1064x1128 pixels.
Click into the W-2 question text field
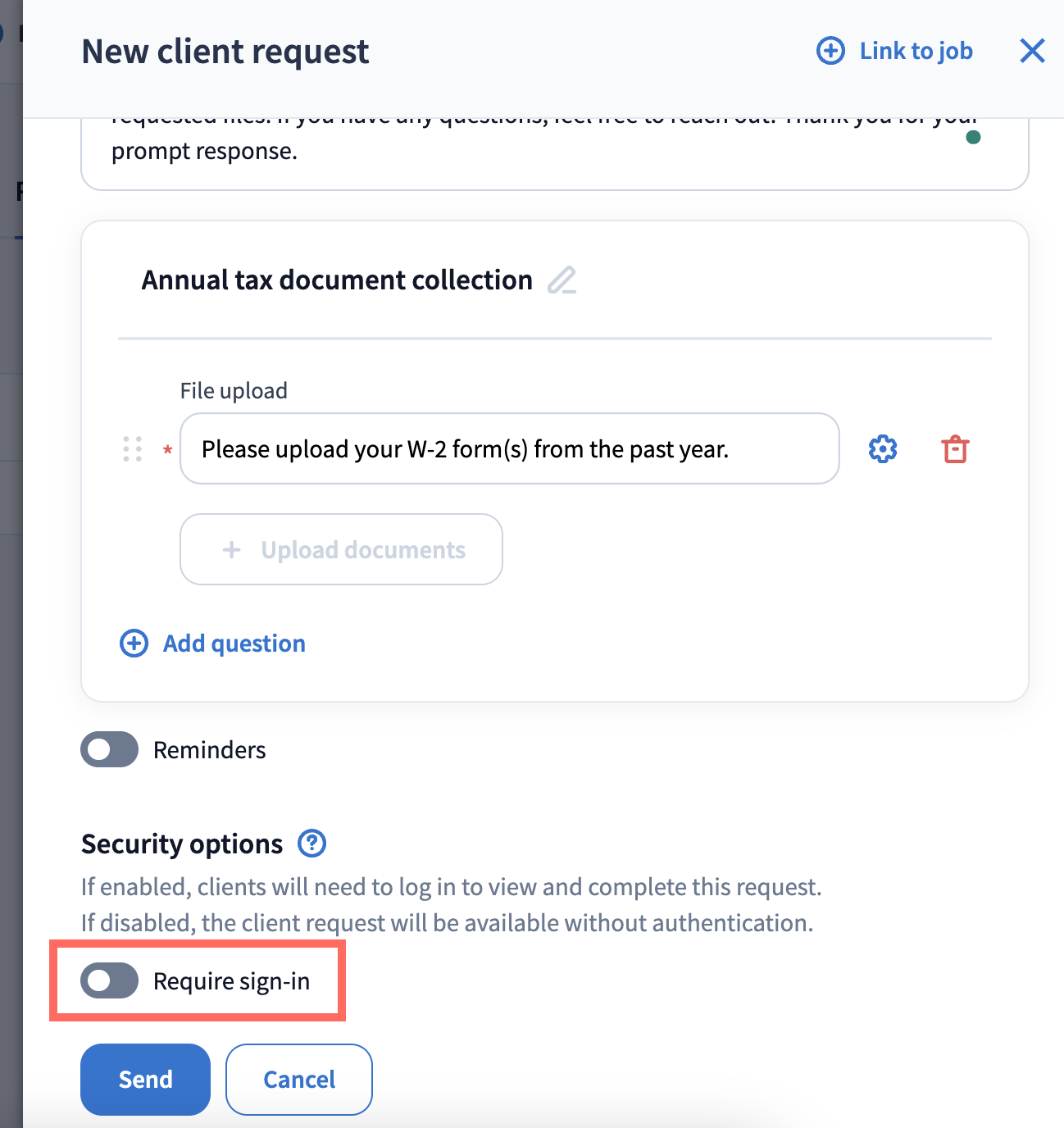508,449
